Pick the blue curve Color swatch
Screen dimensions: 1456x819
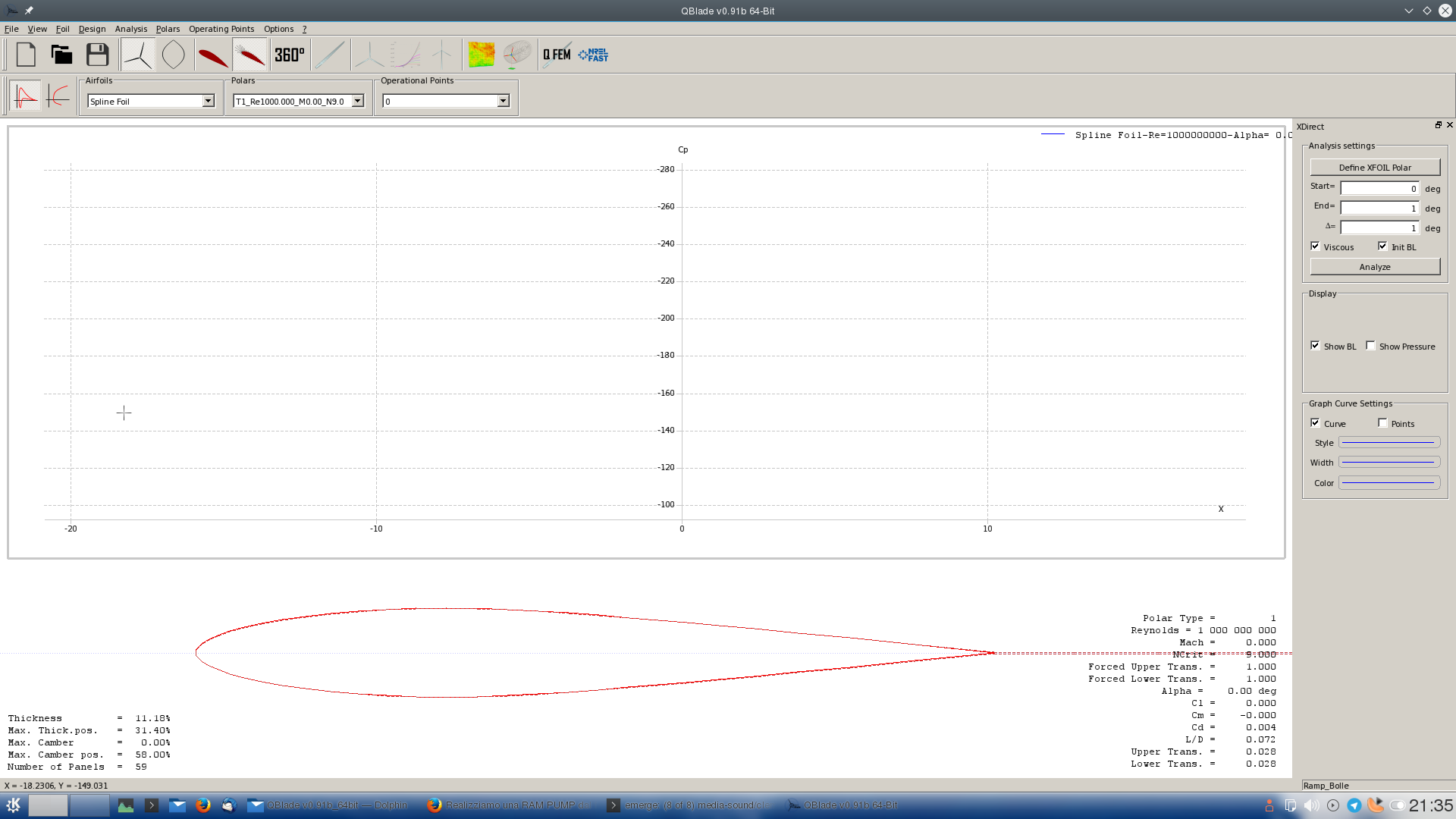click(1389, 482)
